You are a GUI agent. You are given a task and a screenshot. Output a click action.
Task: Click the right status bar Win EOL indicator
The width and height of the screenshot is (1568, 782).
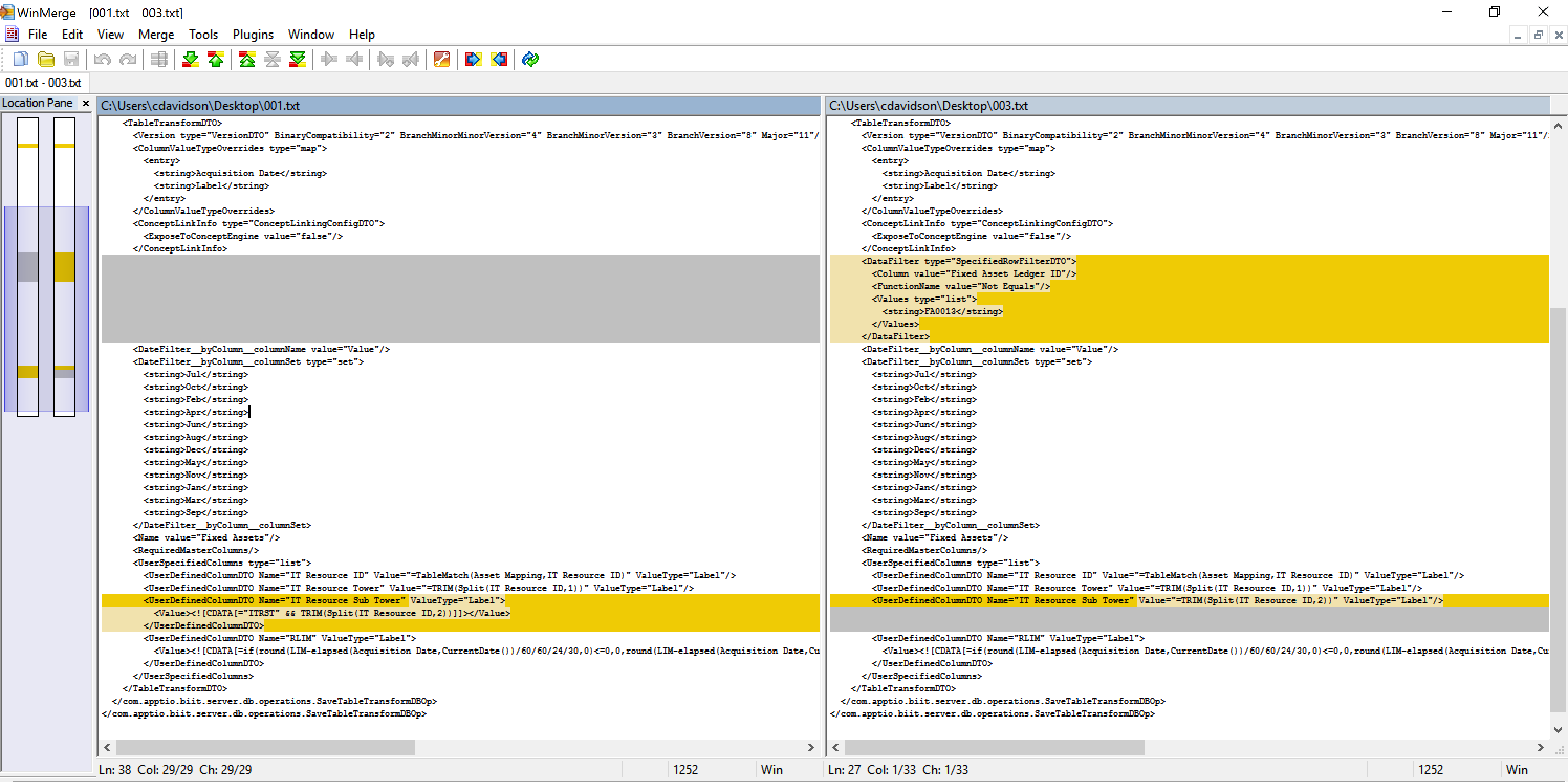[1516, 769]
